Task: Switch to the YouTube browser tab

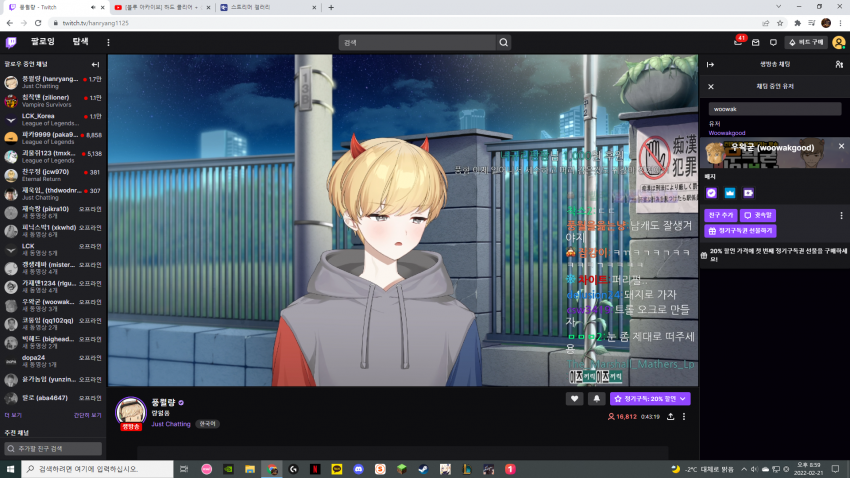Action: point(162,7)
